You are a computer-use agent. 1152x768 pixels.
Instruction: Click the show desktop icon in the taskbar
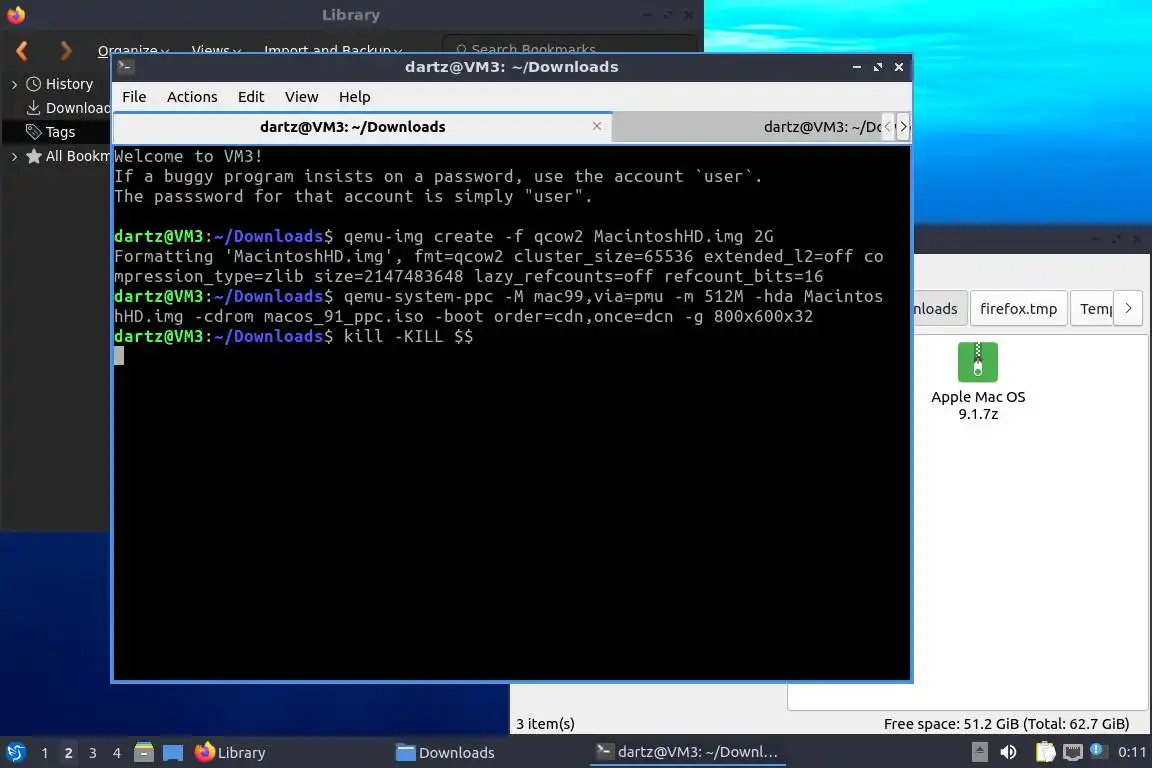[173, 753]
